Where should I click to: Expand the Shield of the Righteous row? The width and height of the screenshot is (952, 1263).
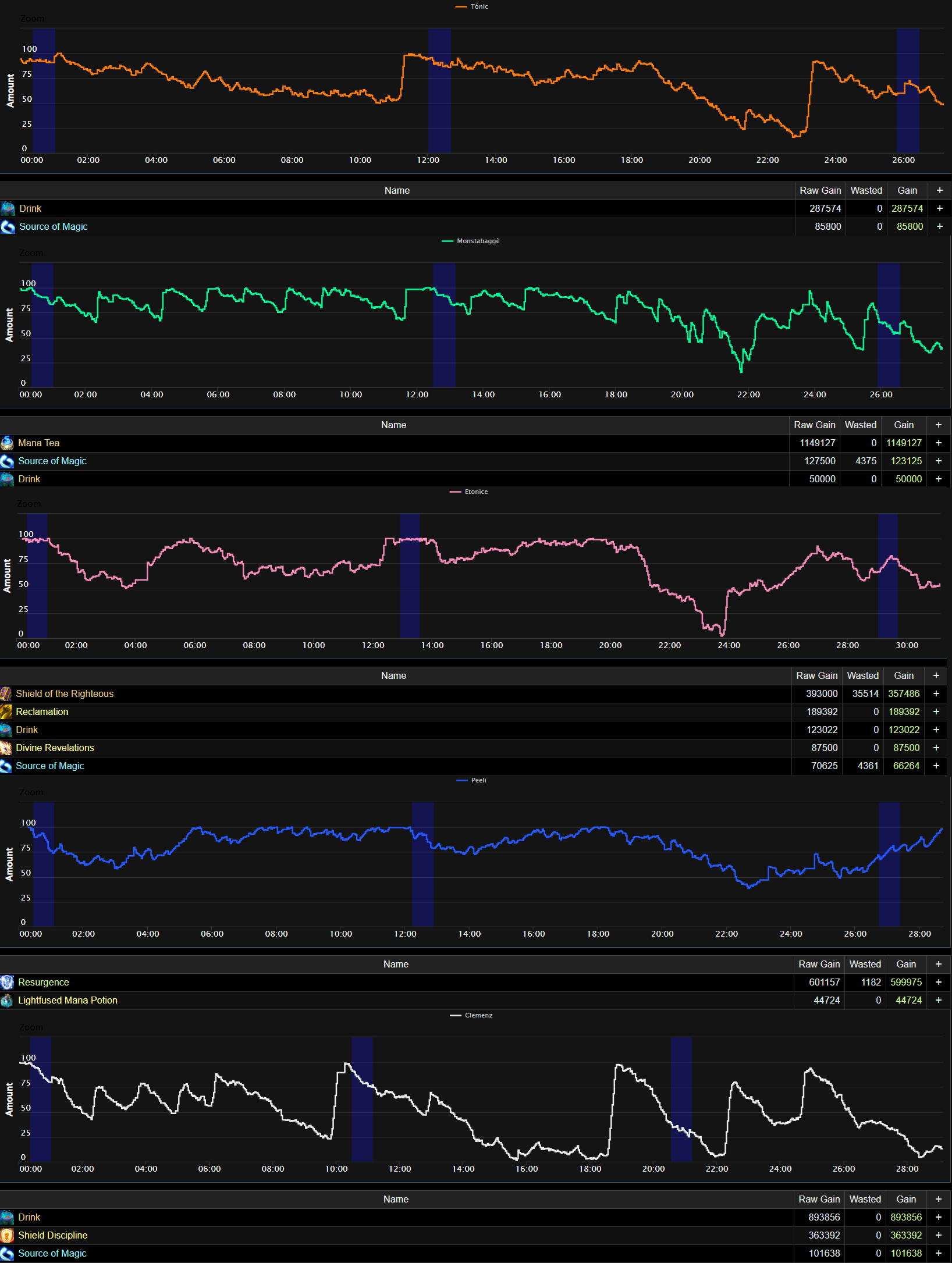936,694
